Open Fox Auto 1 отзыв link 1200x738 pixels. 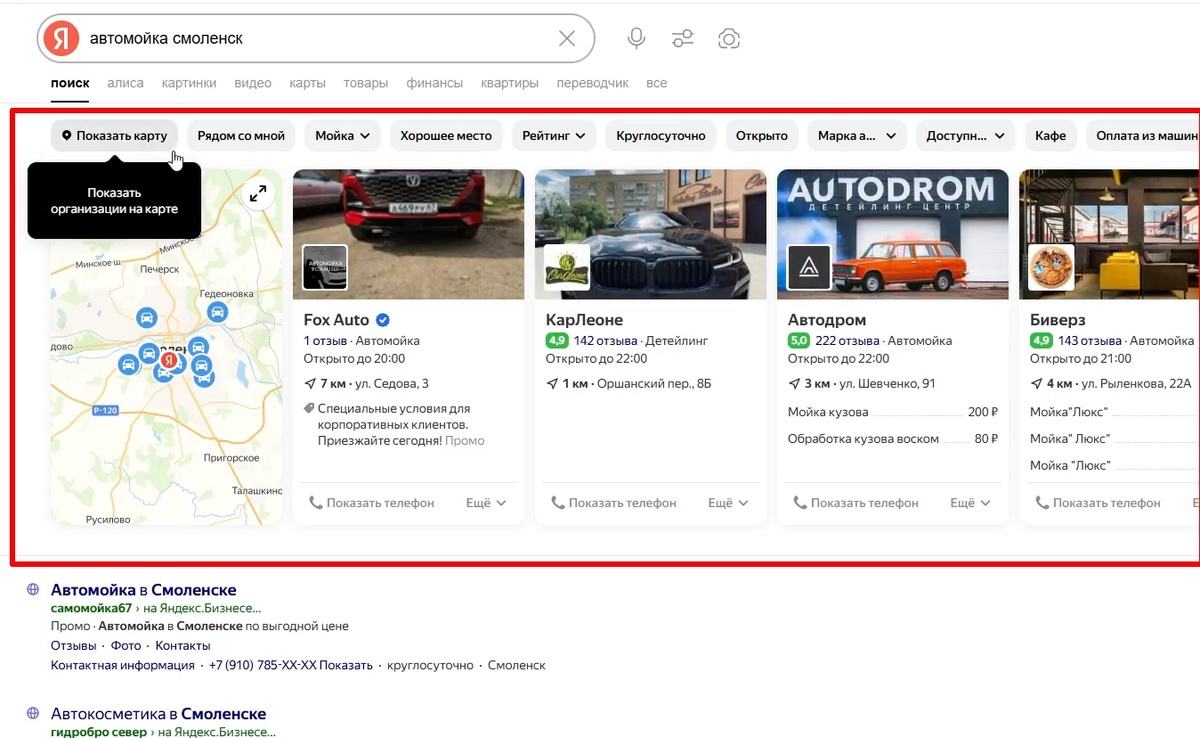point(326,341)
